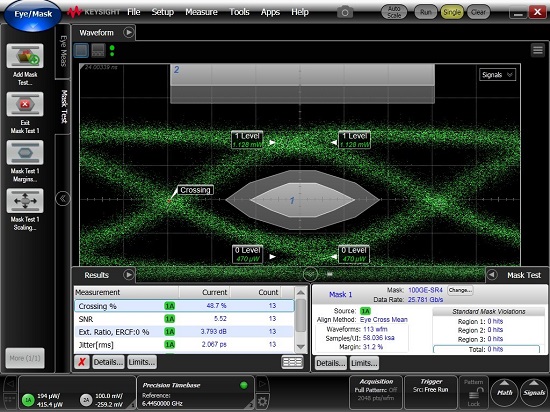Screen dimensions: 550x412
Task: Click the Single acquisition button
Action: click(x=452, y=12)
